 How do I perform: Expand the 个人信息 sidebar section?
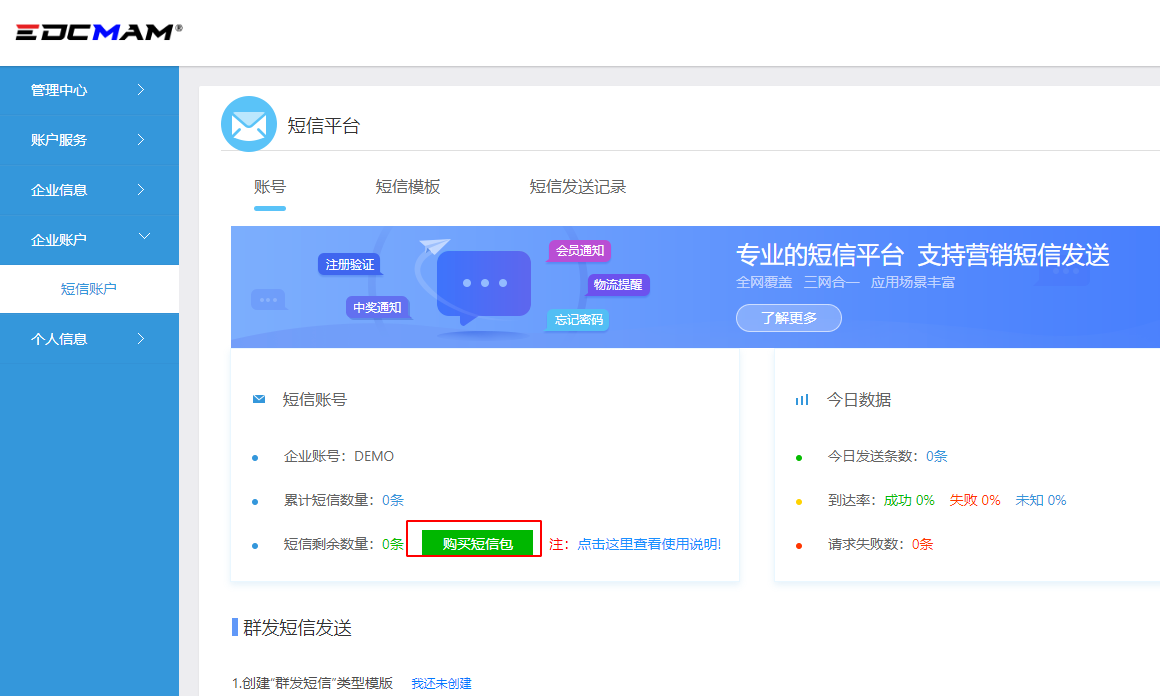point(89,339)
